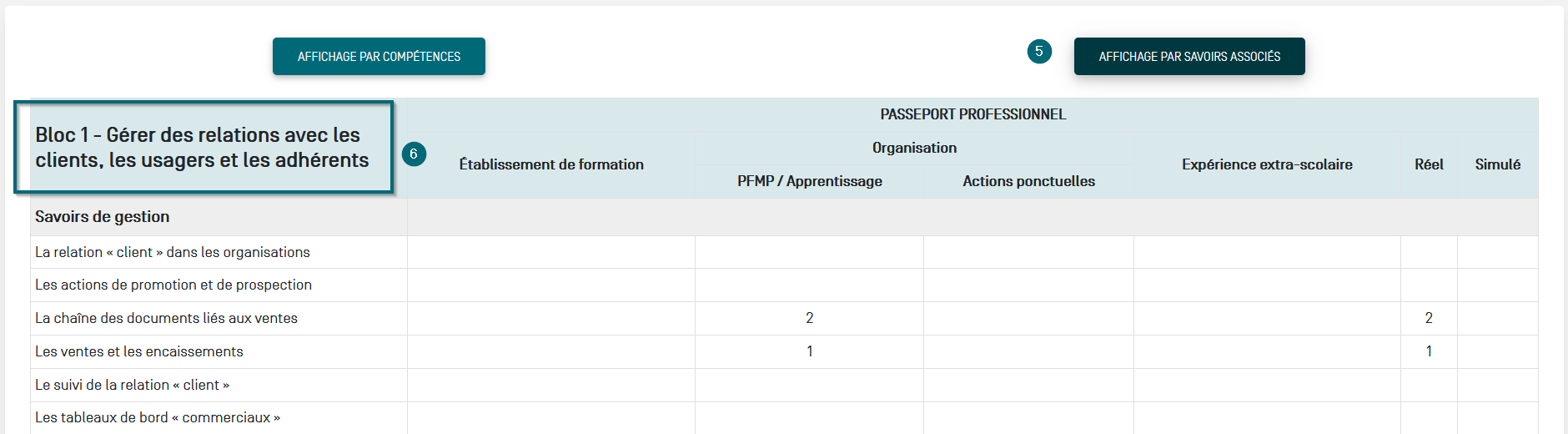1568x434 pixels.
Task: Switch to AFFICHAGE PAR SAVOIRS ASSOCIÉS view
Action: tap(1189, 57)
